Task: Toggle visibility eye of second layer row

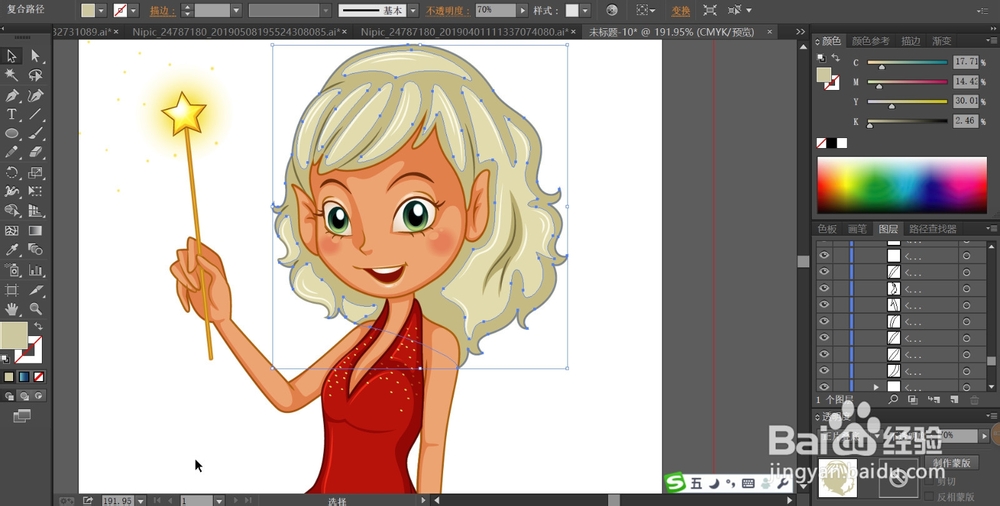Action: [x=824, y=272]
